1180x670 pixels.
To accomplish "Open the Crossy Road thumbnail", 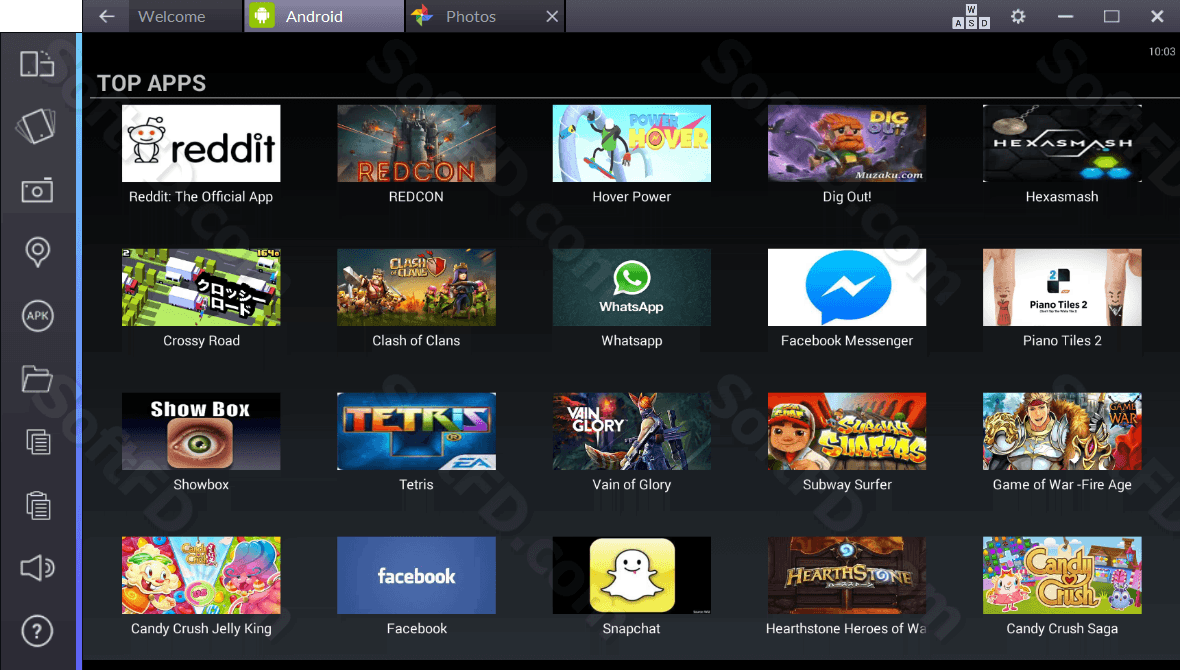I will tap(201, 288).
